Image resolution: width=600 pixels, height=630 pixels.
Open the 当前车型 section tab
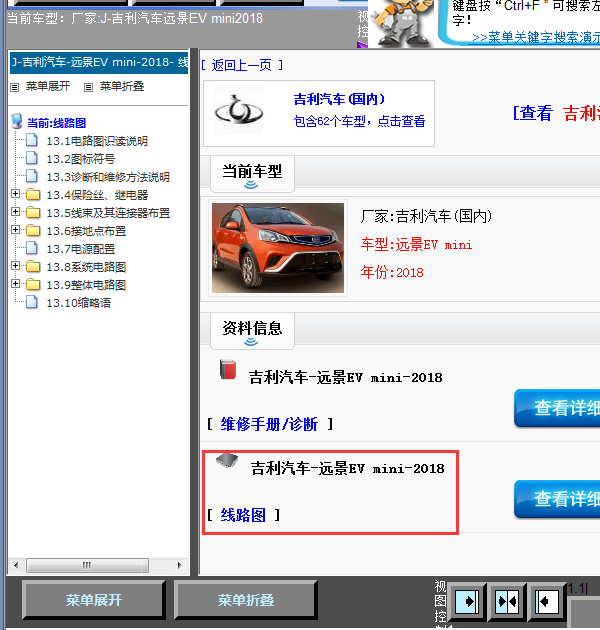click(x=252, y=174)
